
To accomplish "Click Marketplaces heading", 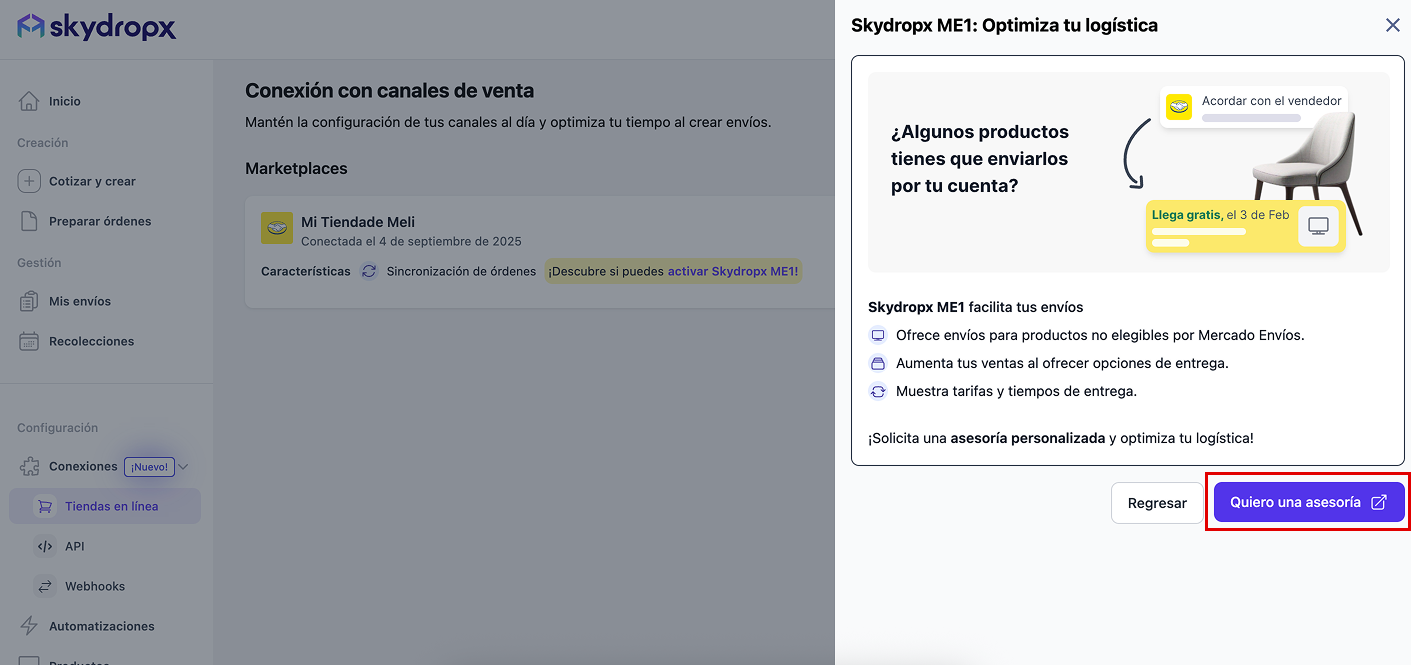I will pyautogui.click(x=296, y=168).
